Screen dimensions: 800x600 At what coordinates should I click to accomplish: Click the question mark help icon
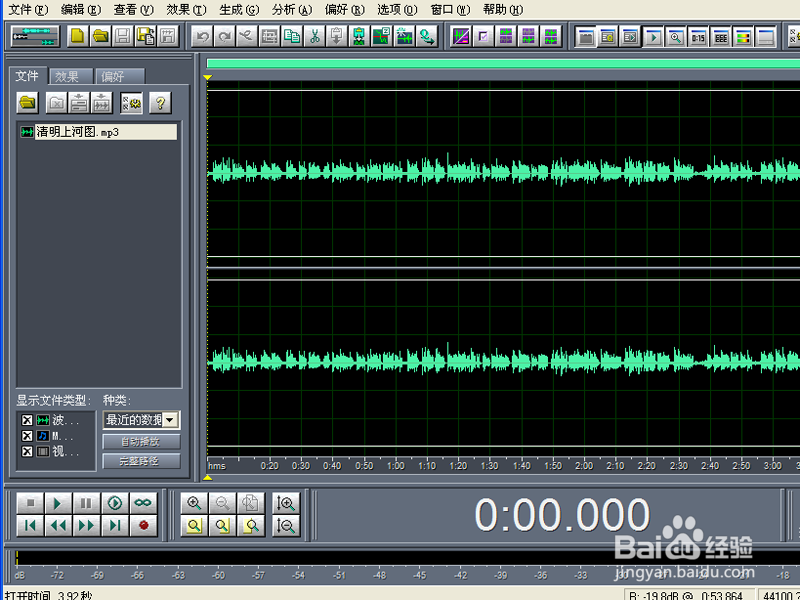tap(160, 103)
